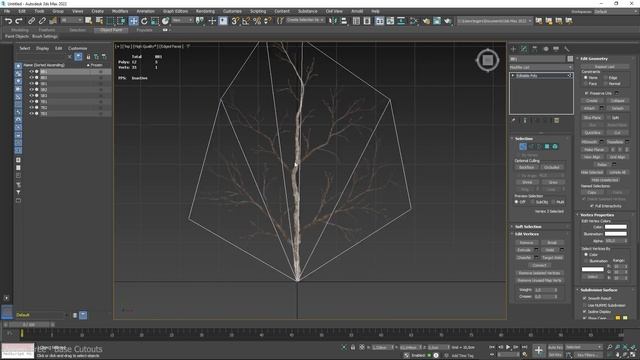Switch to Object Paint ribbon tab
The width and height of the screenshot is (640, 360).
click(x=111, y=30)
